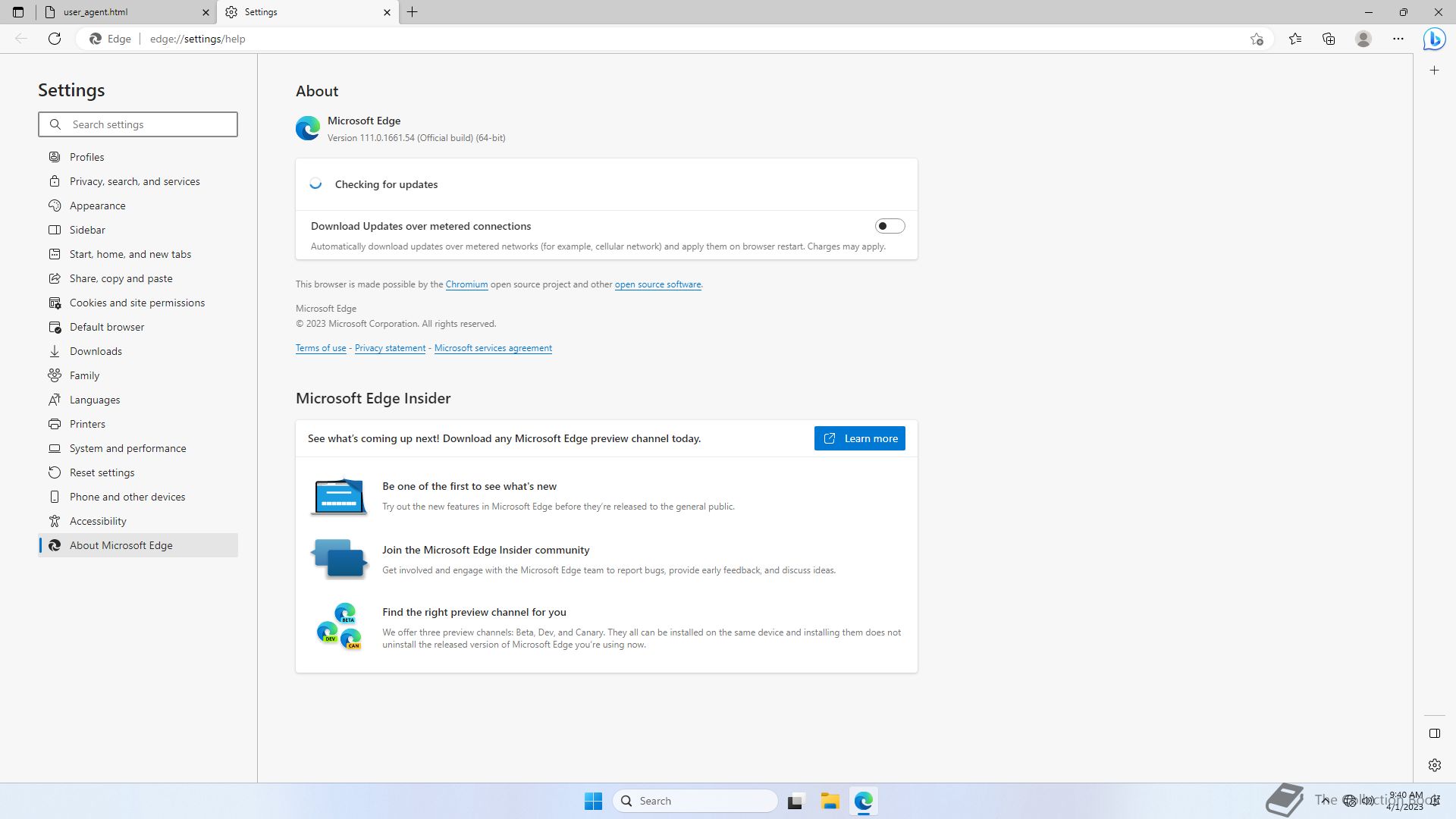This screenshot has height=819, width=1456.
Task: Click the Edge version number text
Action: pyautogui.click(x=416, y=138)
